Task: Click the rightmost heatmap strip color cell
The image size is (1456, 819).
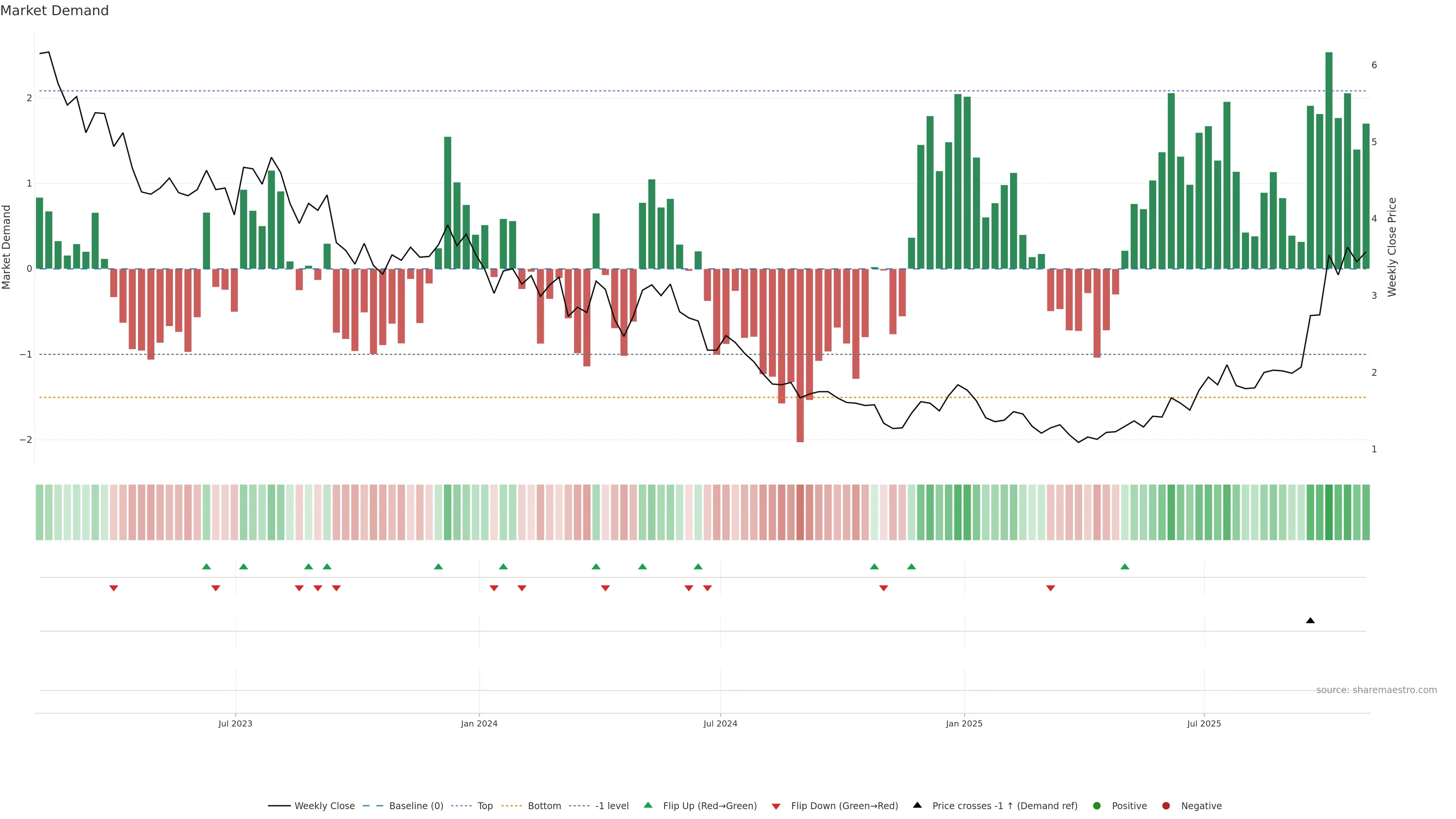Action: 1366,512
